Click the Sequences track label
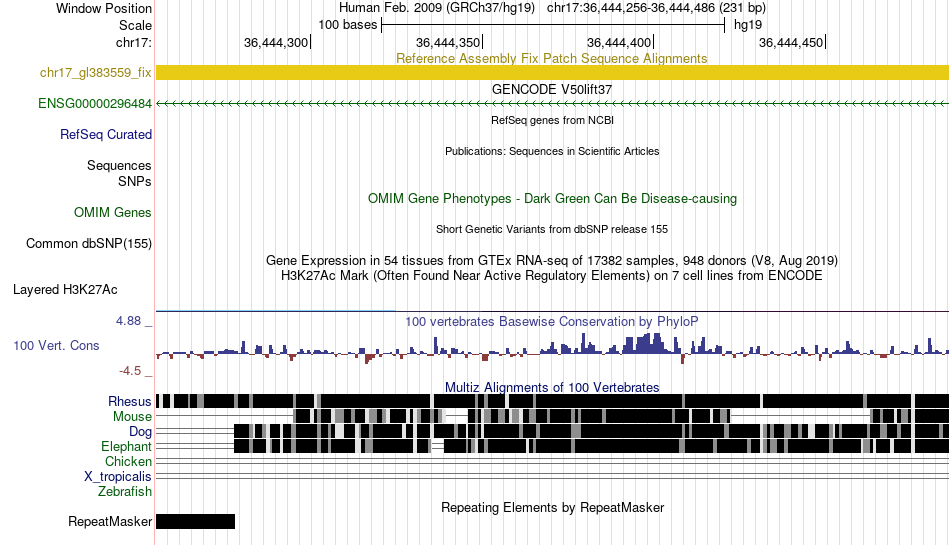 click(x=119, y=165)
